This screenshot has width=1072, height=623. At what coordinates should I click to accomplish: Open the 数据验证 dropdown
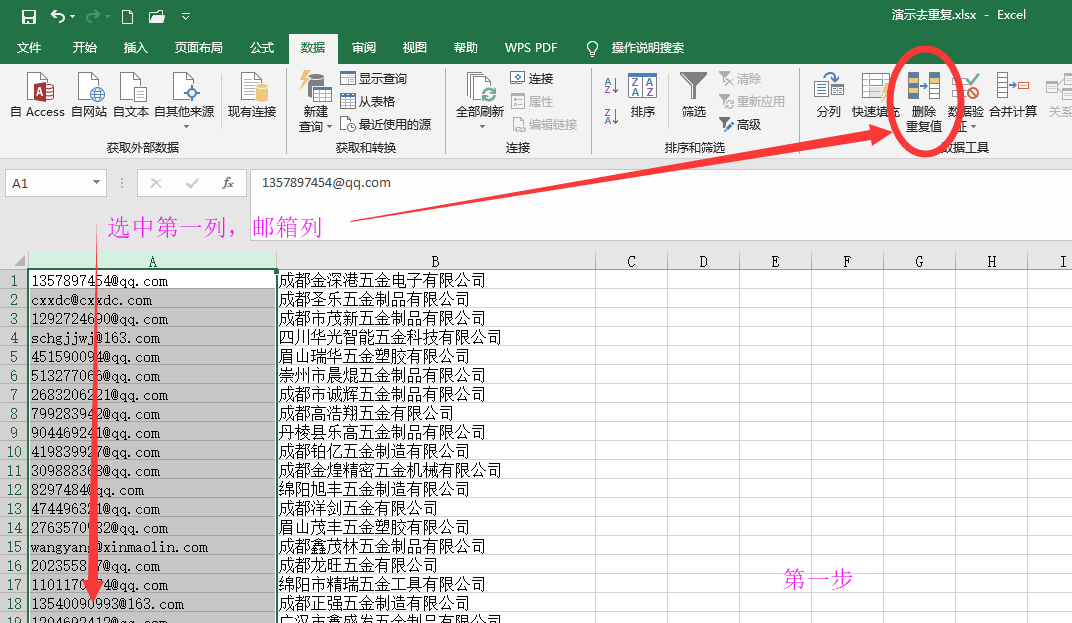966,101
